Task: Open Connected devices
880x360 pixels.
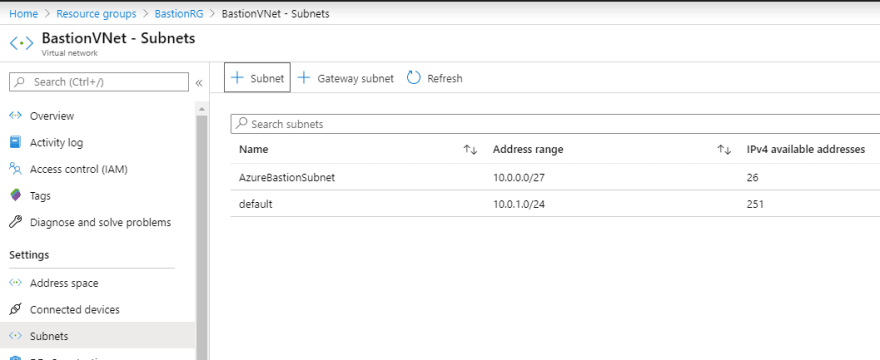Action: (75, 309)
